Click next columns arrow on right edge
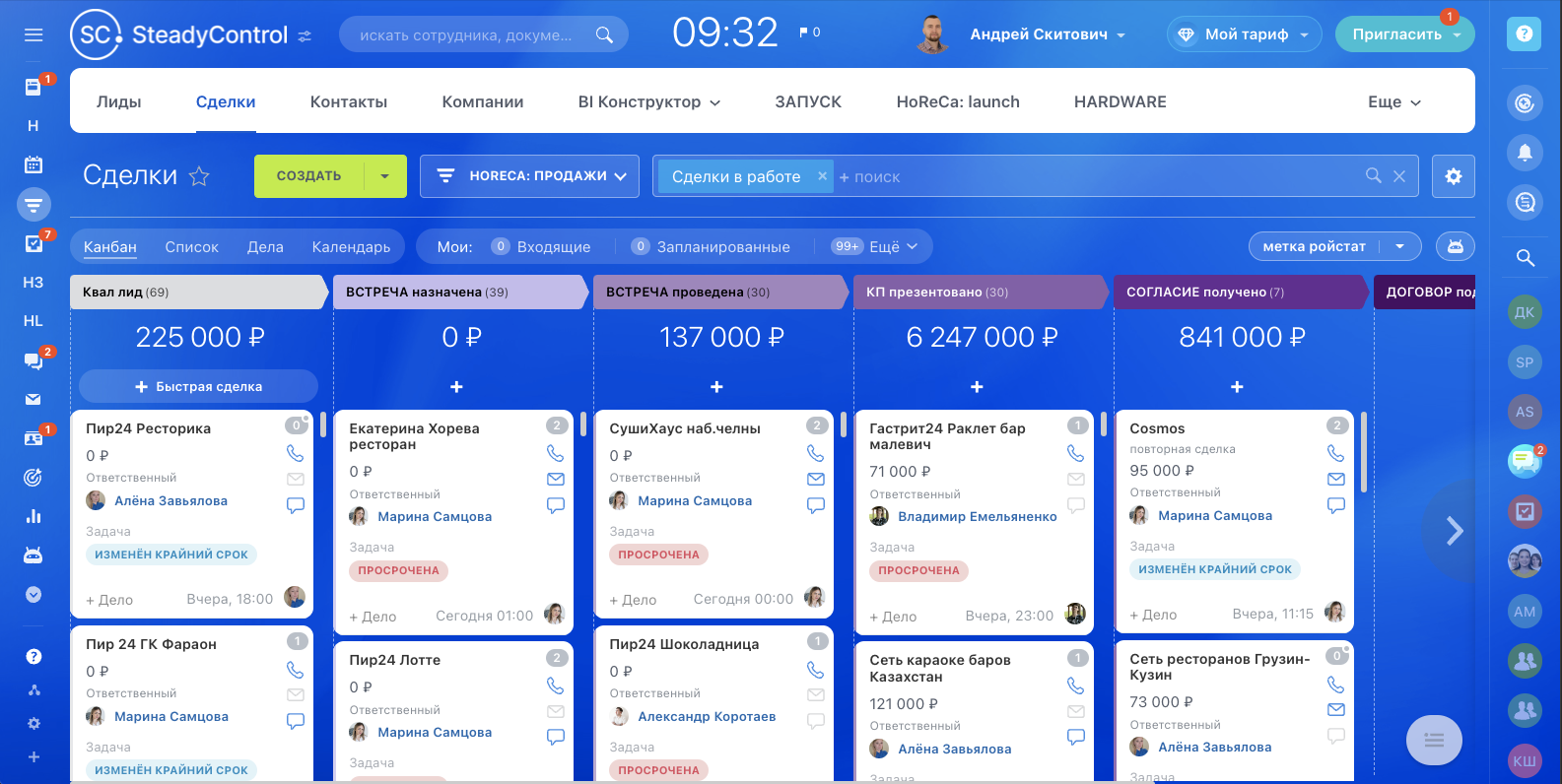This screenshot has width=1562, height=784. pyautogui.click(x=1453, y=531)
